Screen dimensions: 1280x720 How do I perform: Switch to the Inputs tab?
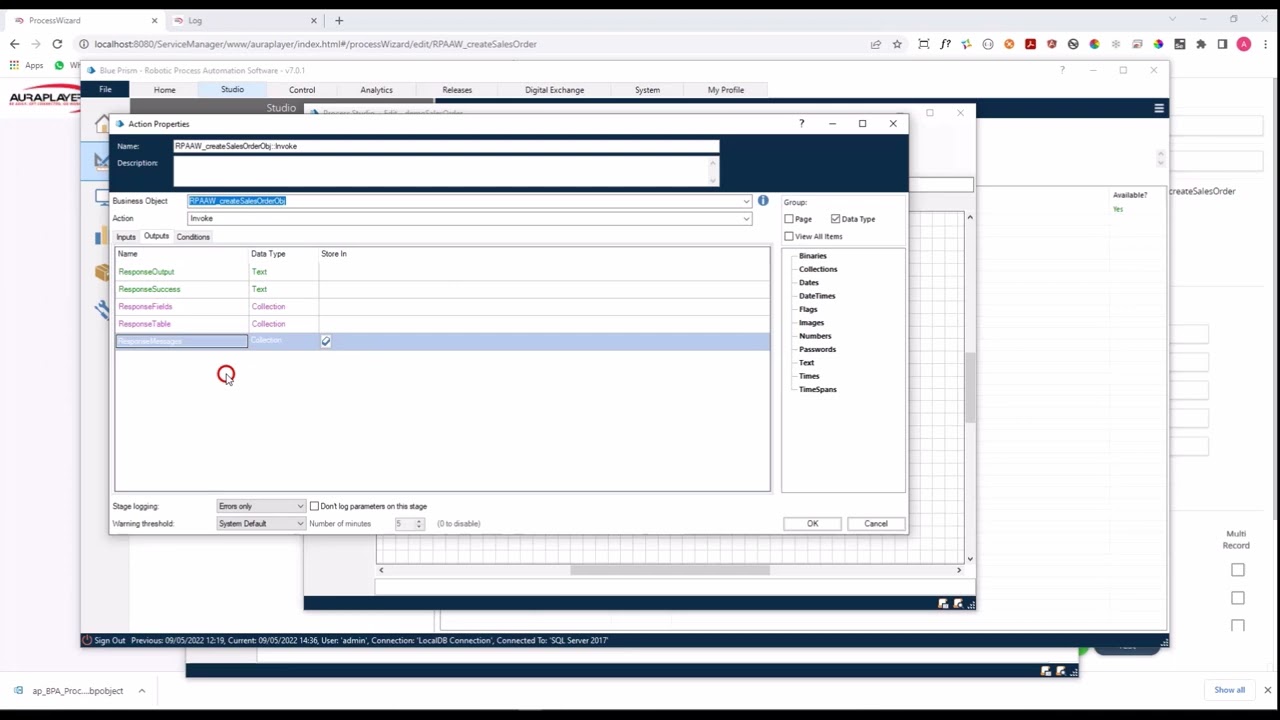click(x=125, y=237)
